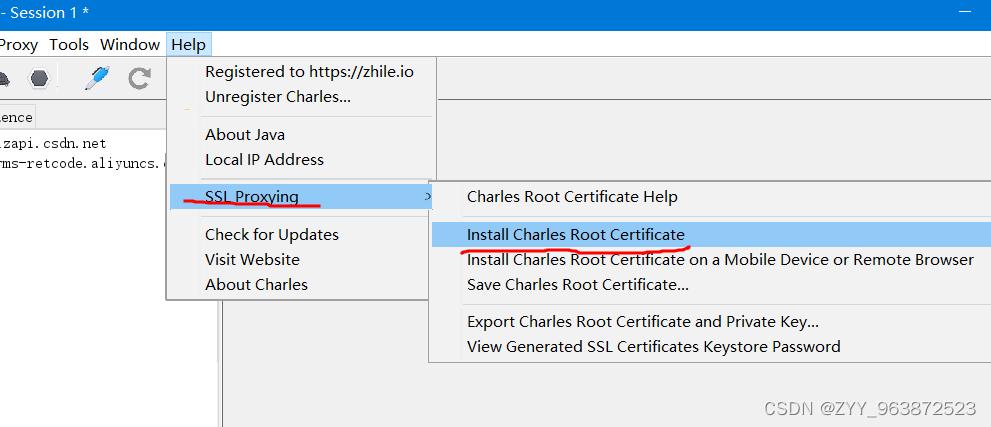Select the csdn.net host entry

tap(53, 144)
